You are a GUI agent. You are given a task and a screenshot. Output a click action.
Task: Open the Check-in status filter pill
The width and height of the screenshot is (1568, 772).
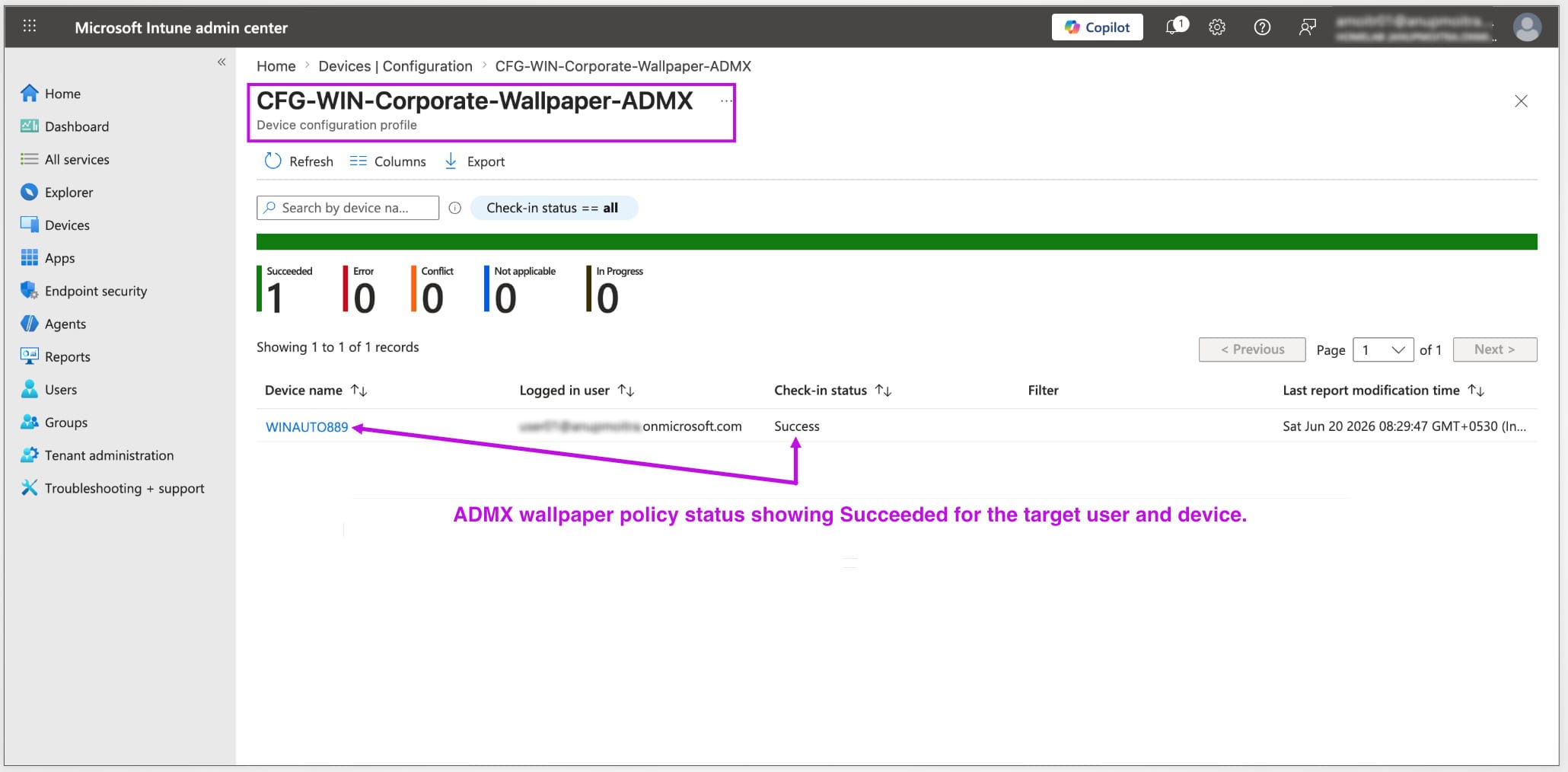[x=553, y=208]
